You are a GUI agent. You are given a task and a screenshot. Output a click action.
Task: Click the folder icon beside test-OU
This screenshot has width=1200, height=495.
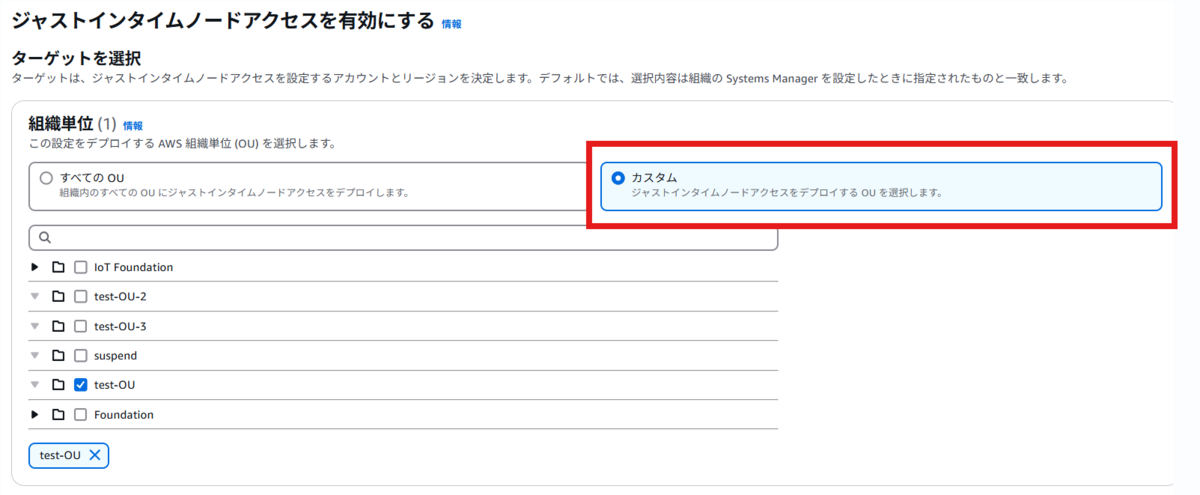pyautogui.click(x=58, y=385)
